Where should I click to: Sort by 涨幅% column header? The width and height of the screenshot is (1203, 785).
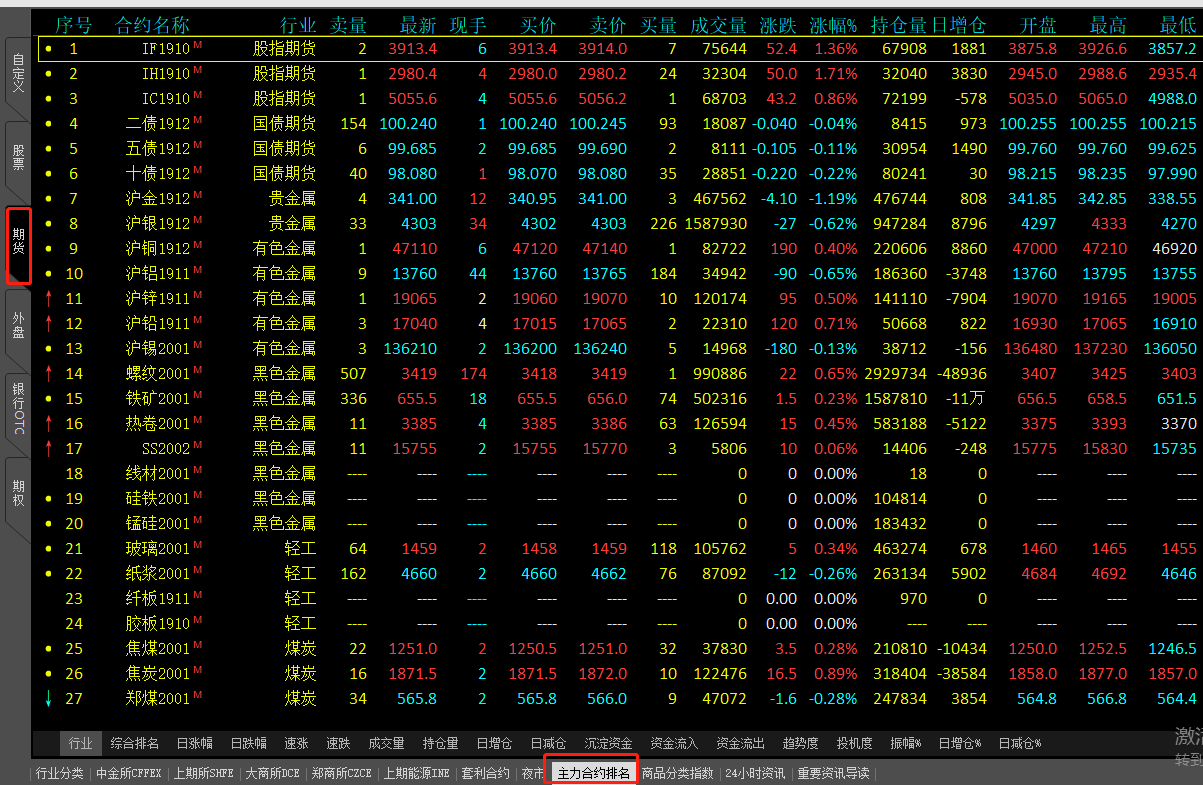tap(832, 24)
